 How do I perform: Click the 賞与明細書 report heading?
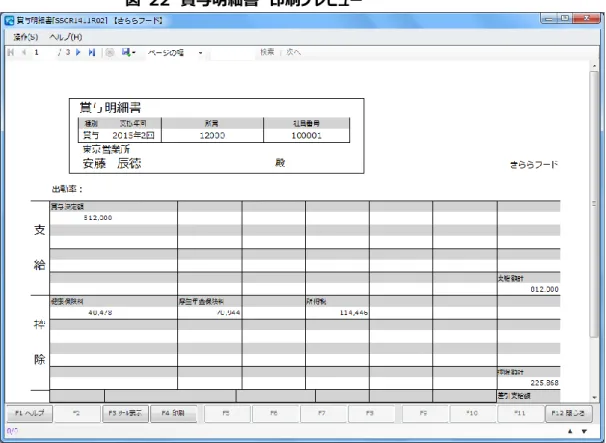coord(110,108)
